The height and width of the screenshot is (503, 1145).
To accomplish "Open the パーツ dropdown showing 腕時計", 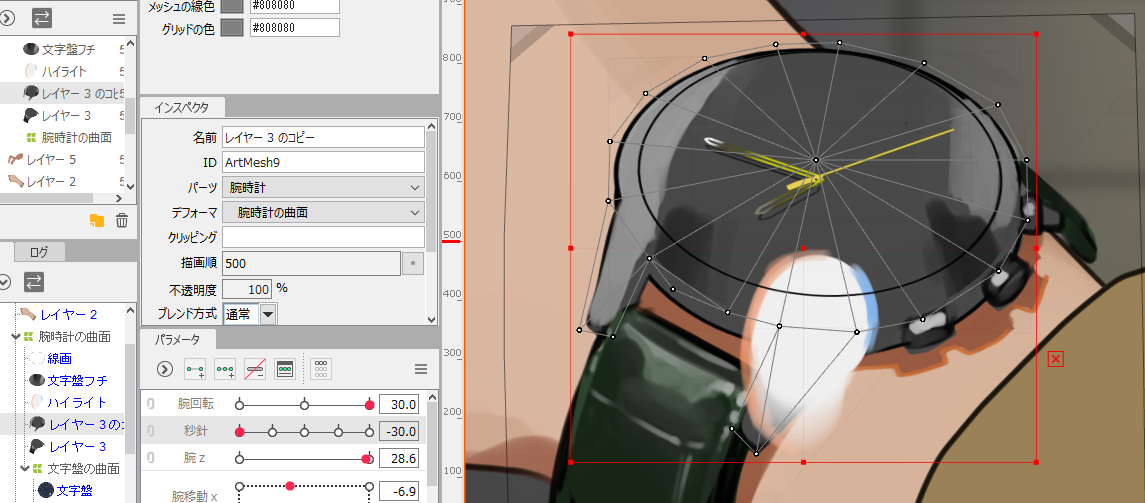I will tap(323, 188).
